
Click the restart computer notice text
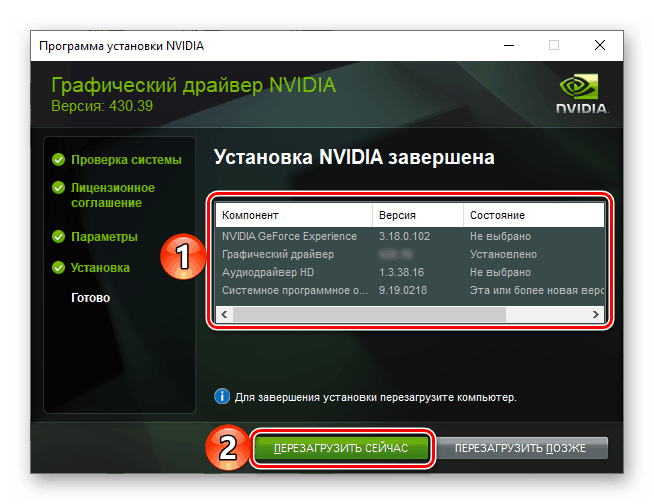point(375,397)
